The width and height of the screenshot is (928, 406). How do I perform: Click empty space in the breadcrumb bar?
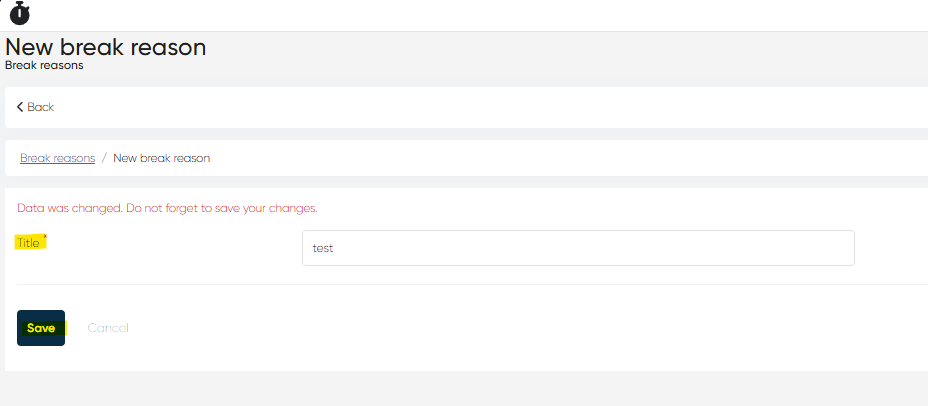(560, 158)
